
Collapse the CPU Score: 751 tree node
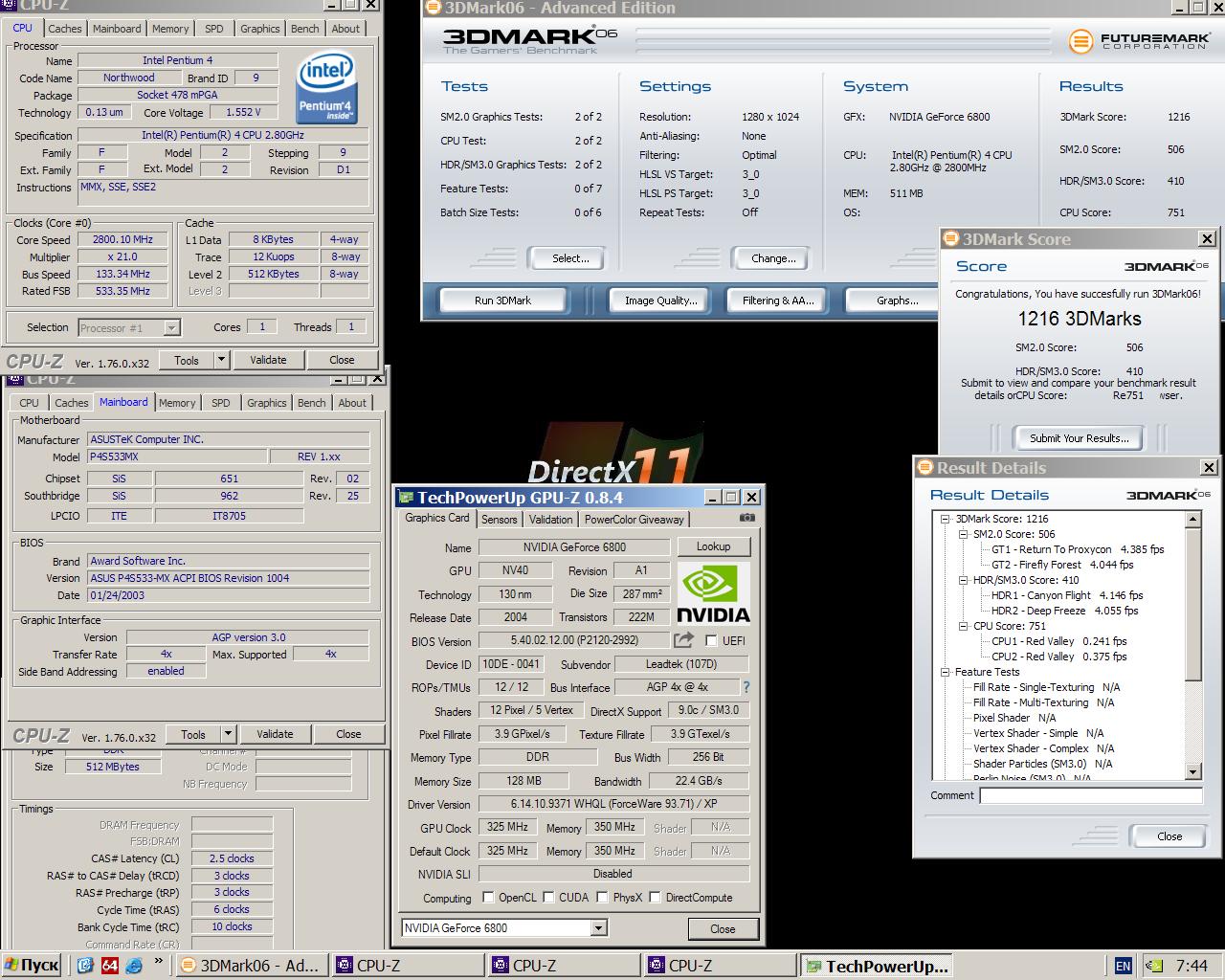point(963,626)
